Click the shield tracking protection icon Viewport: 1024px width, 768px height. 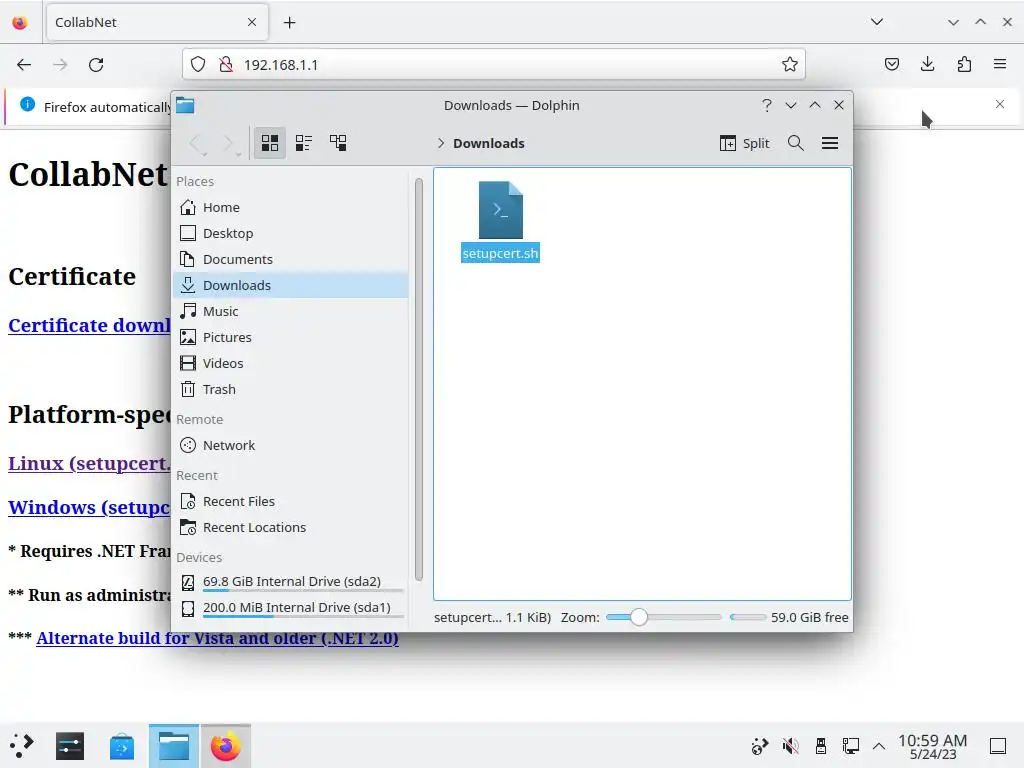[198, 65]
